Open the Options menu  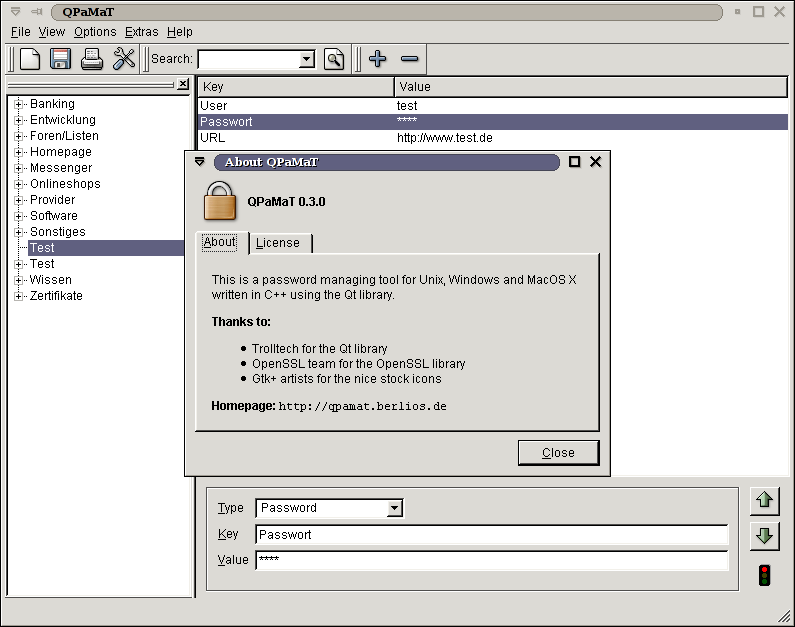click(x=95, y=32)
